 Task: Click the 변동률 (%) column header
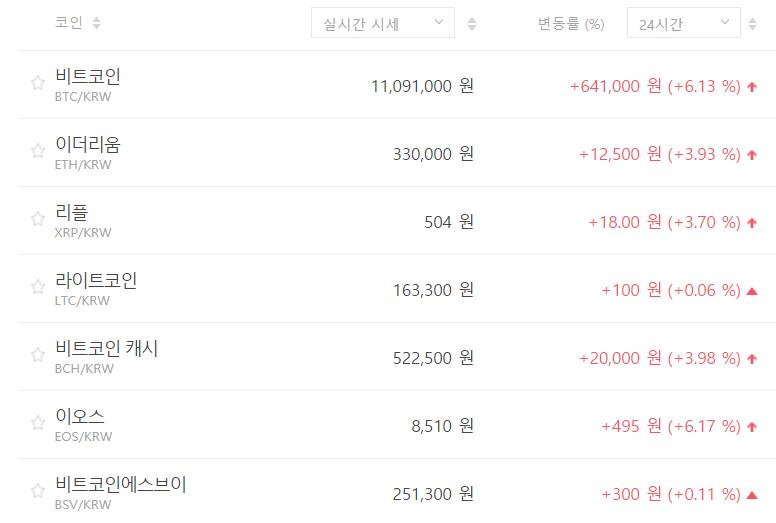pos(571,23)
